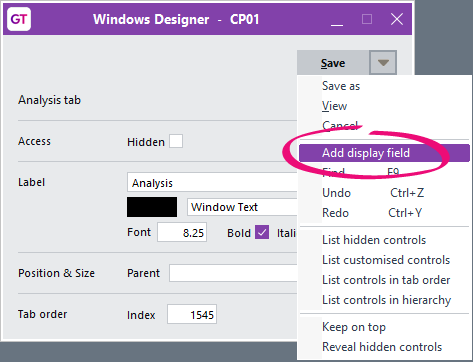The height and width of the screenshot is (362, 473).
Task: Uncheck the Bold checkbox
Action: pyautogui.click(x=262, y=232)
